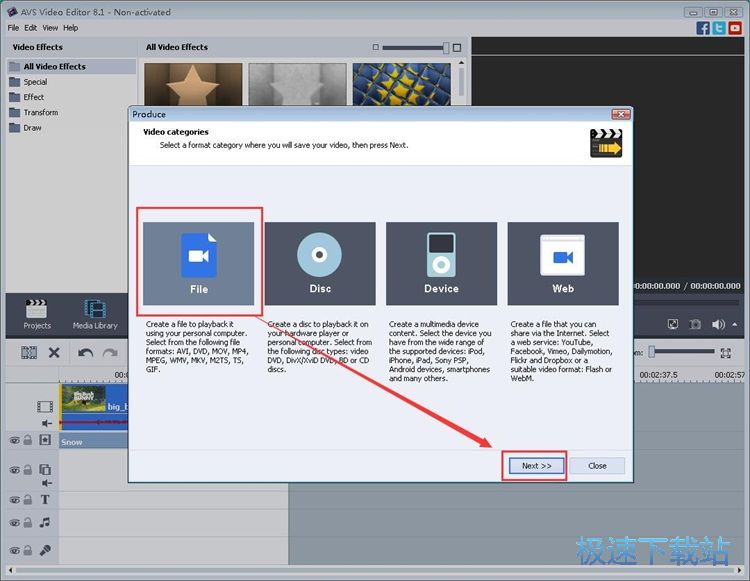Lock the music track
This screenshot has width=750, height=581.
[x=28, y=522]
